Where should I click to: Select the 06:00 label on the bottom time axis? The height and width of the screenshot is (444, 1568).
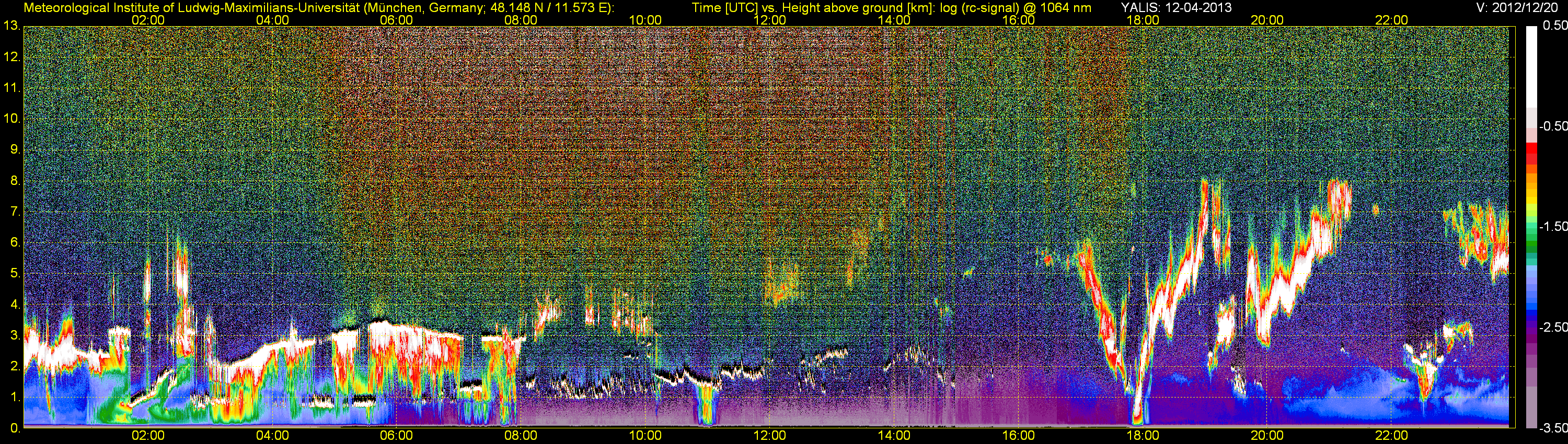coord(396,436)
